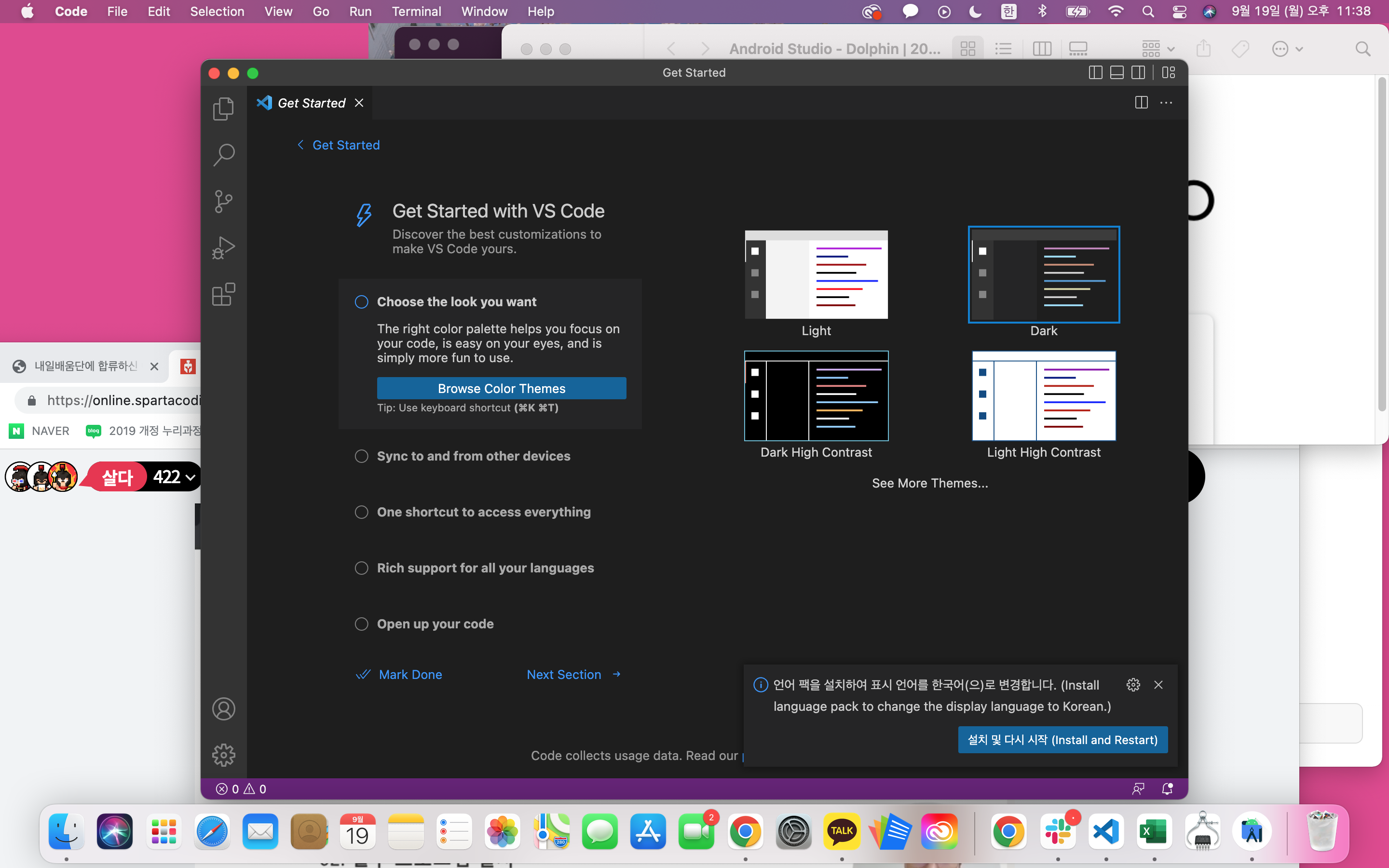Open the notification gear settings
Viewport: 1389px width, 868px height.
[1133, 685]
